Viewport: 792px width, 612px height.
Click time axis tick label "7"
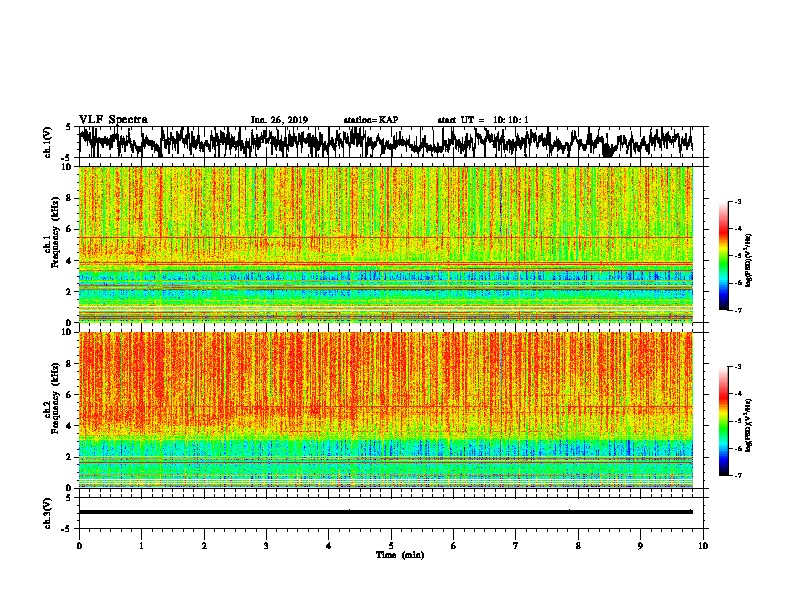point(516,546)
